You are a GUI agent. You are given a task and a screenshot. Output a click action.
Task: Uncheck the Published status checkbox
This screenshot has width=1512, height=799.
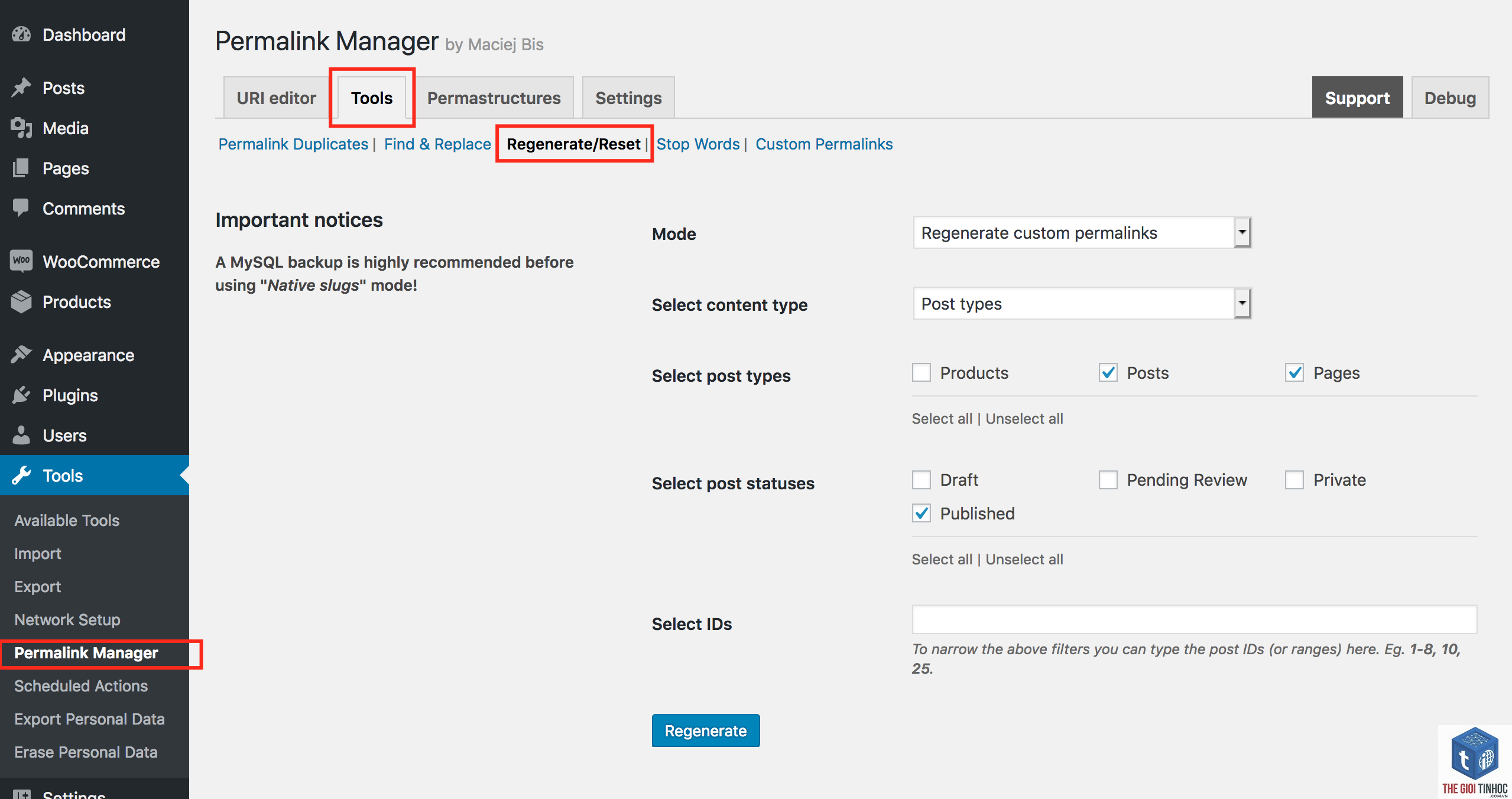click(x=922, y=514)
